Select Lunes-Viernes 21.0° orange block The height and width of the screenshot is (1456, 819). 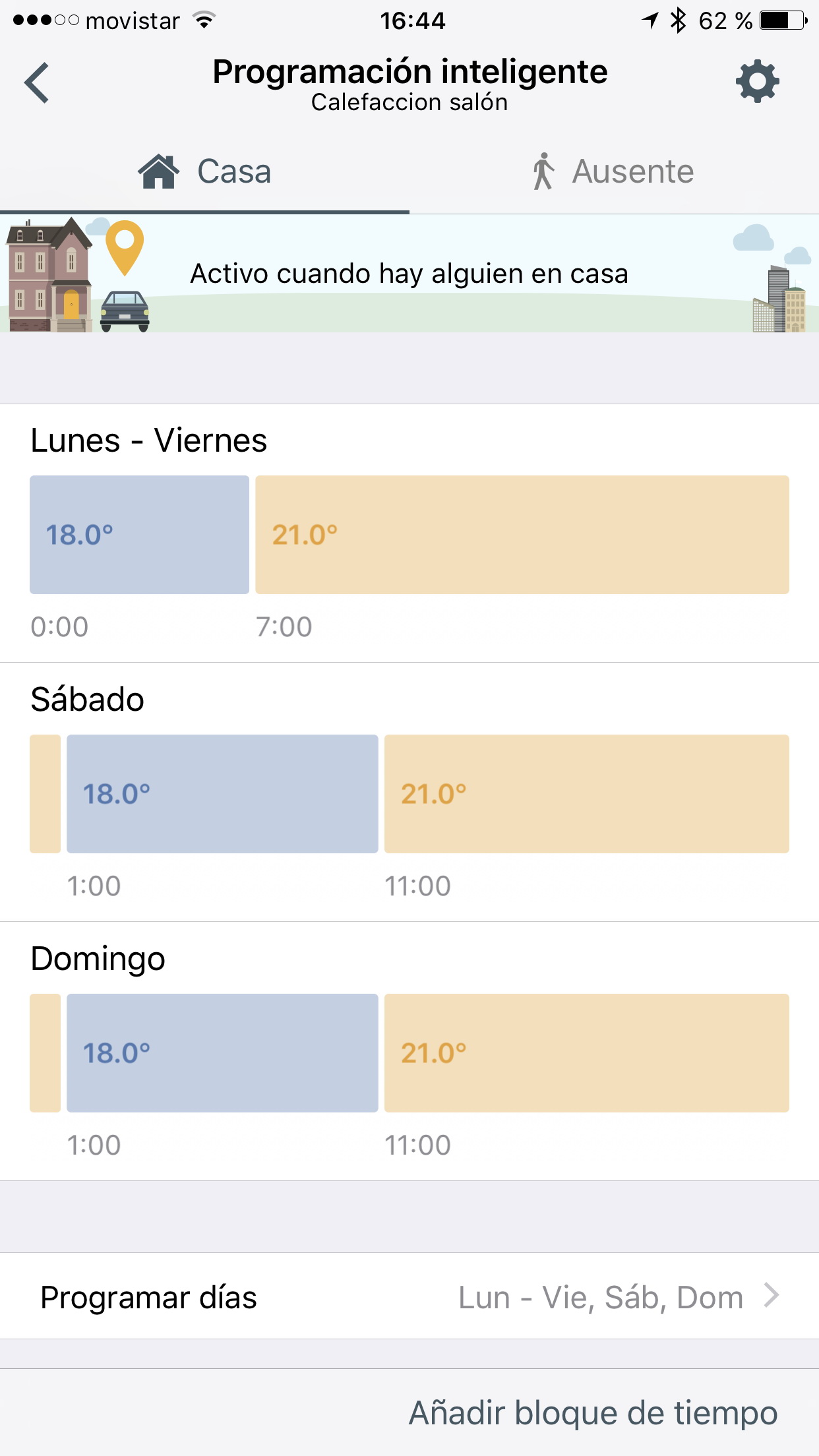pos(522,535)
